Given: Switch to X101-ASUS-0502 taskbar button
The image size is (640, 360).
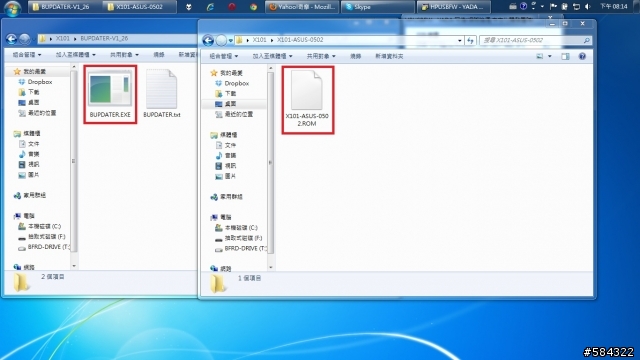Looking at the screenshot, I should click(x=140, y=7).
